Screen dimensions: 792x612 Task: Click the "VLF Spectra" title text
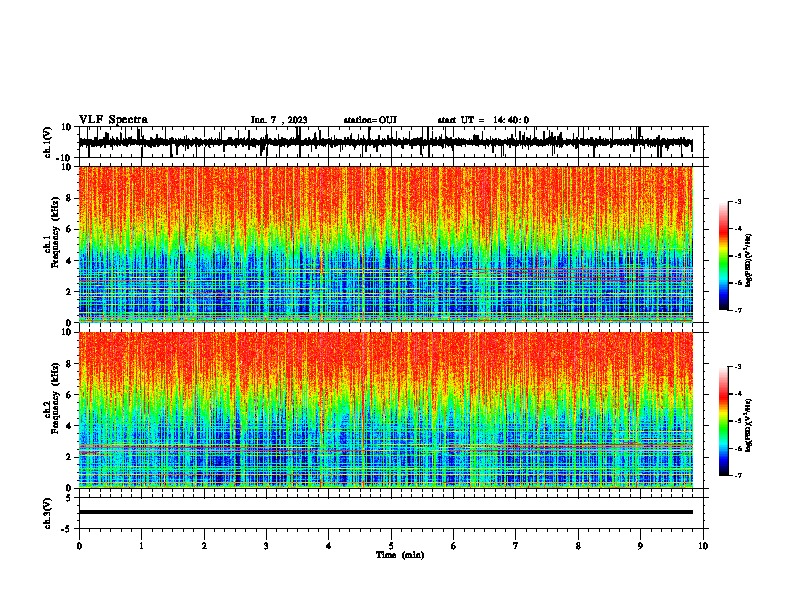(113, 119)
